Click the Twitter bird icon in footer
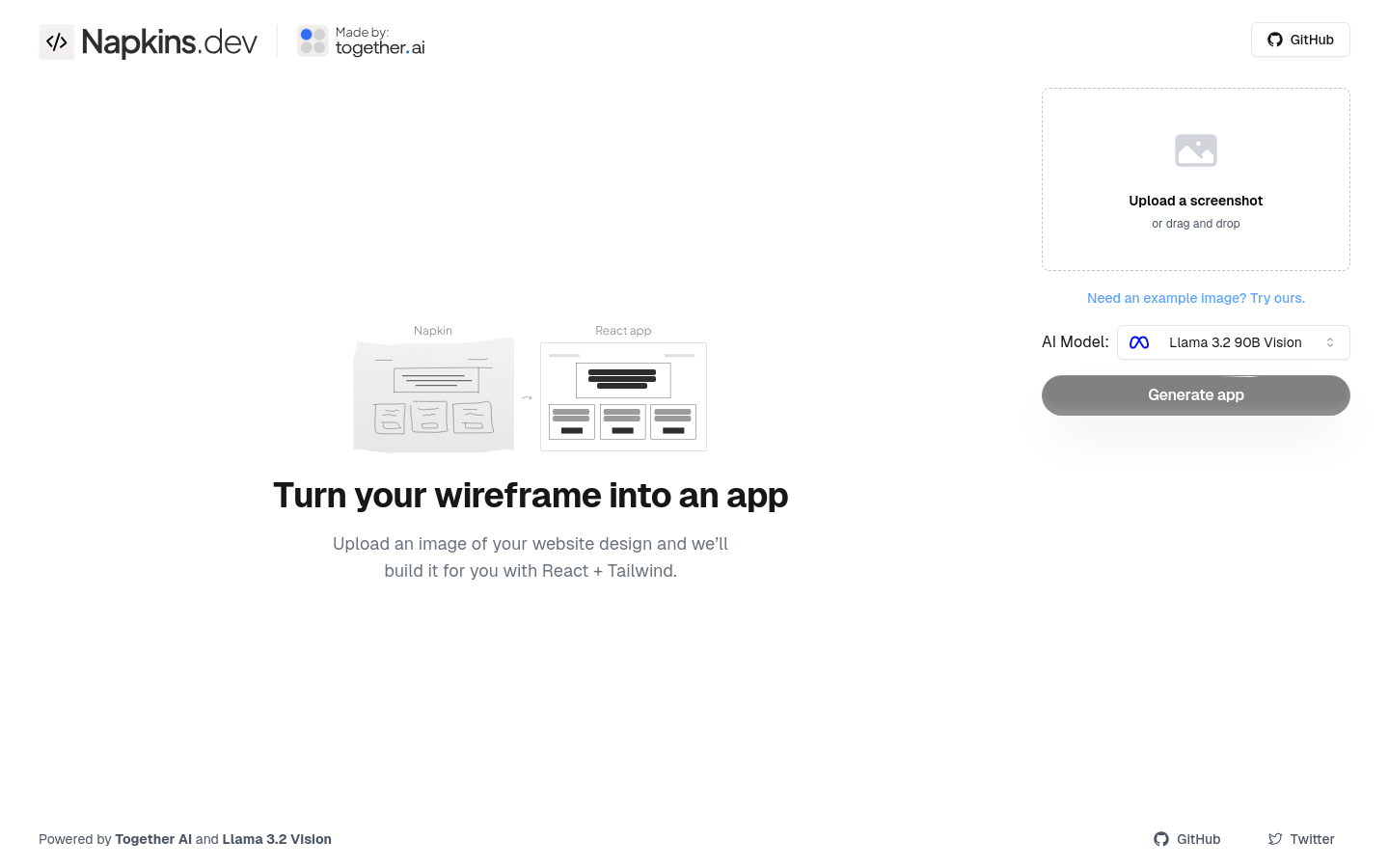Viewport: 1389px width, 868px height. coord(1275,839)
